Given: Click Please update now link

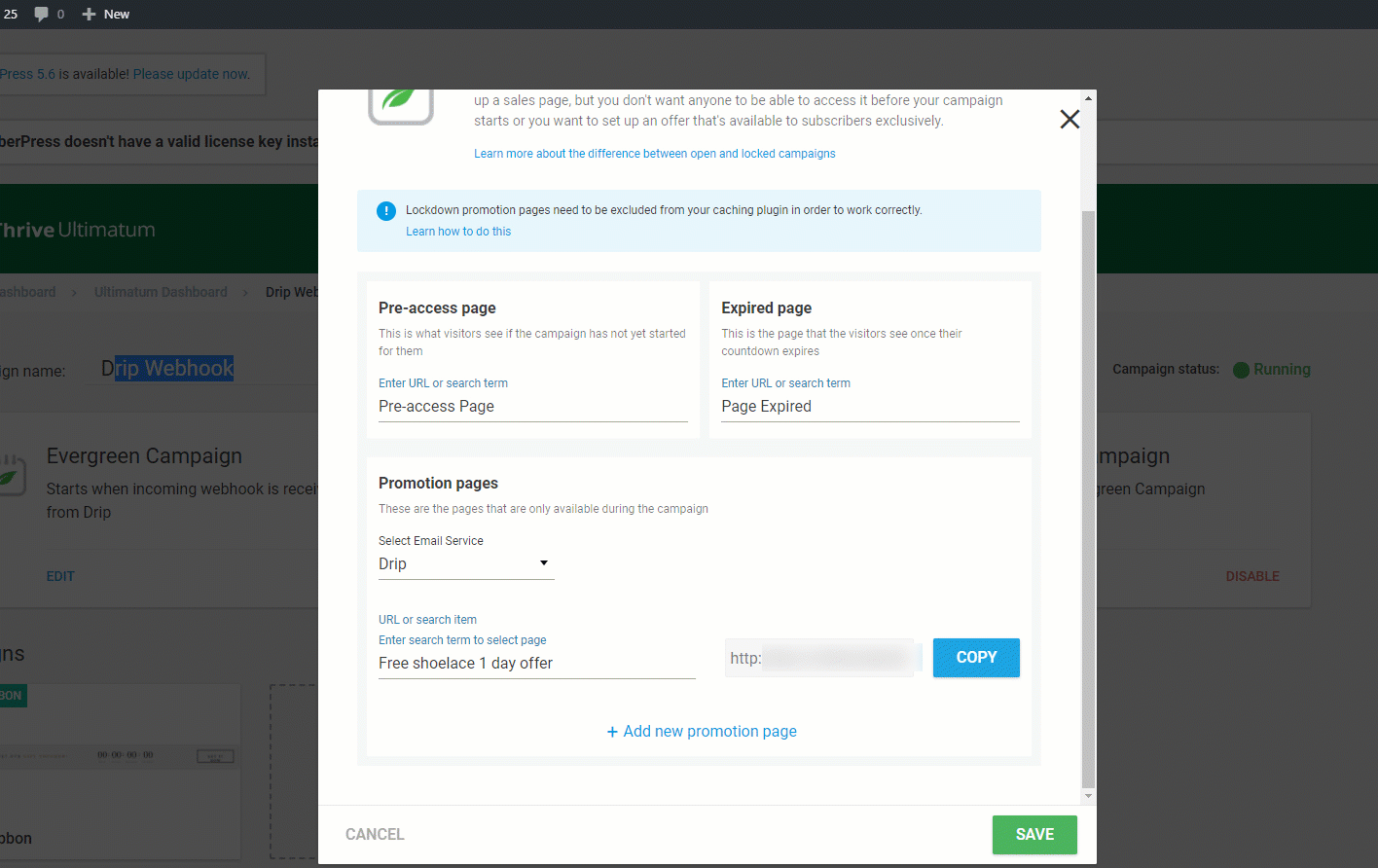Looking at the screenshot, I should 191,74.
